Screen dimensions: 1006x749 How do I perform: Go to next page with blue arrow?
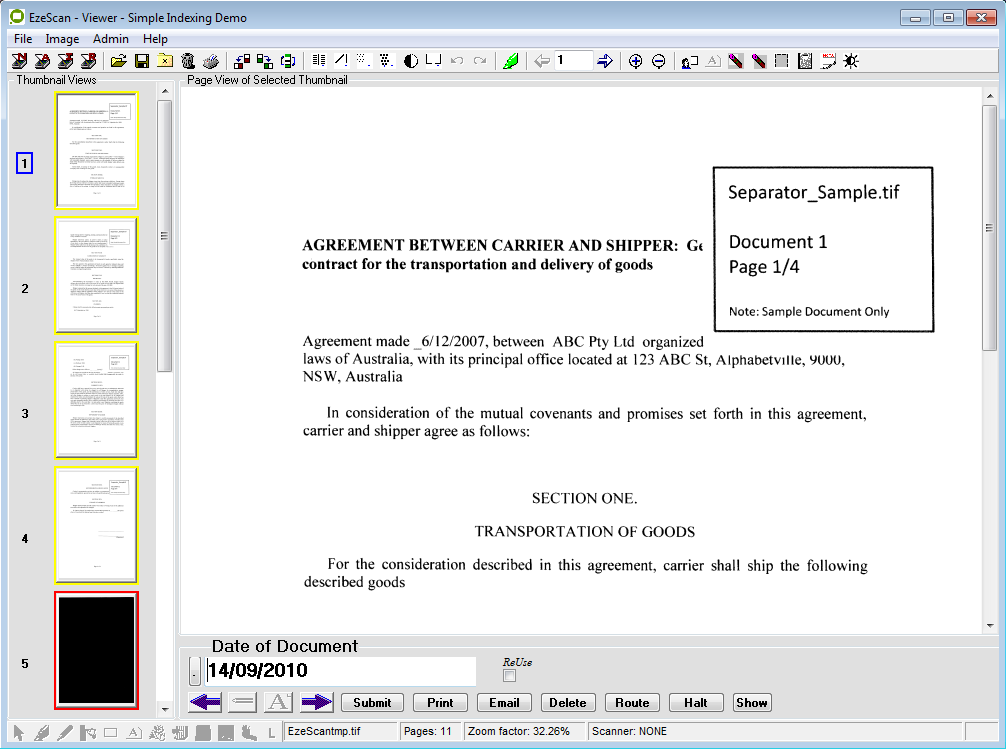(x=605, y=61)
